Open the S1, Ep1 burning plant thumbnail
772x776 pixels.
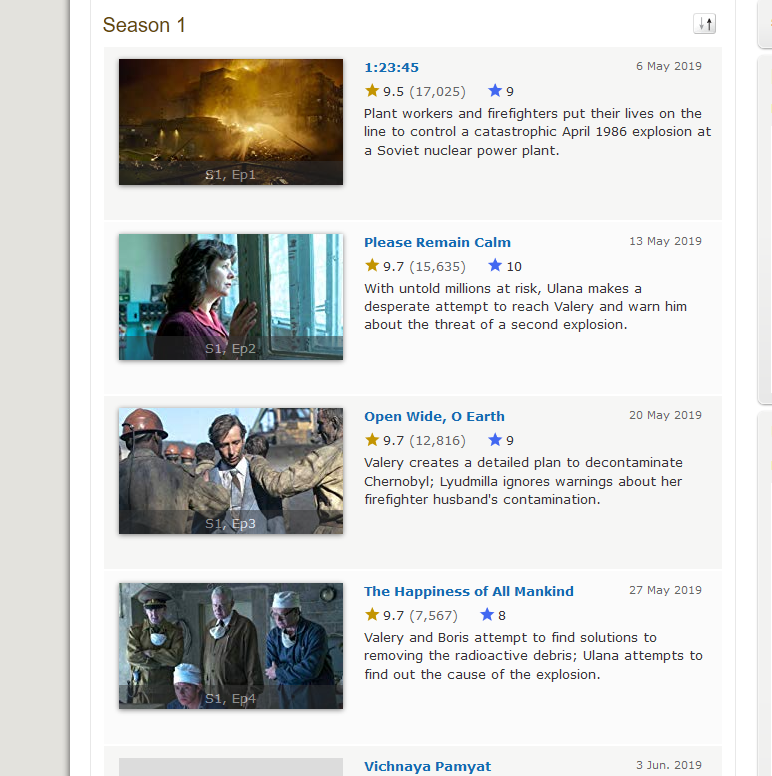pos(231,122)
